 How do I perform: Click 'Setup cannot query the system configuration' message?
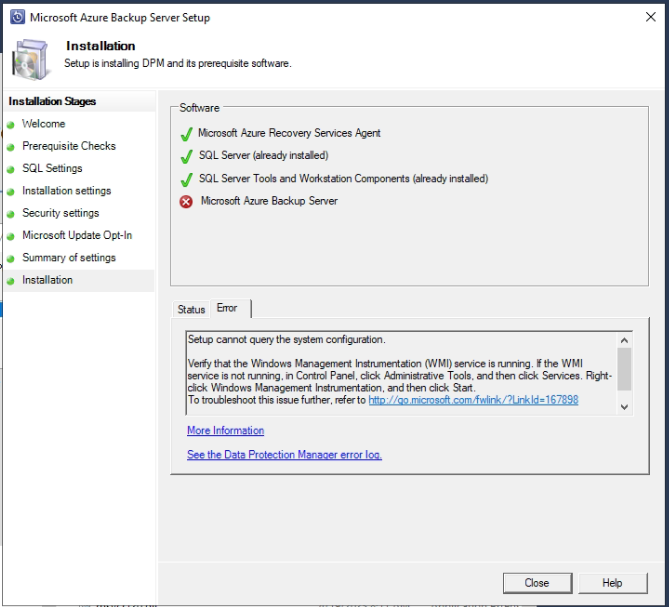pos(287,340)
